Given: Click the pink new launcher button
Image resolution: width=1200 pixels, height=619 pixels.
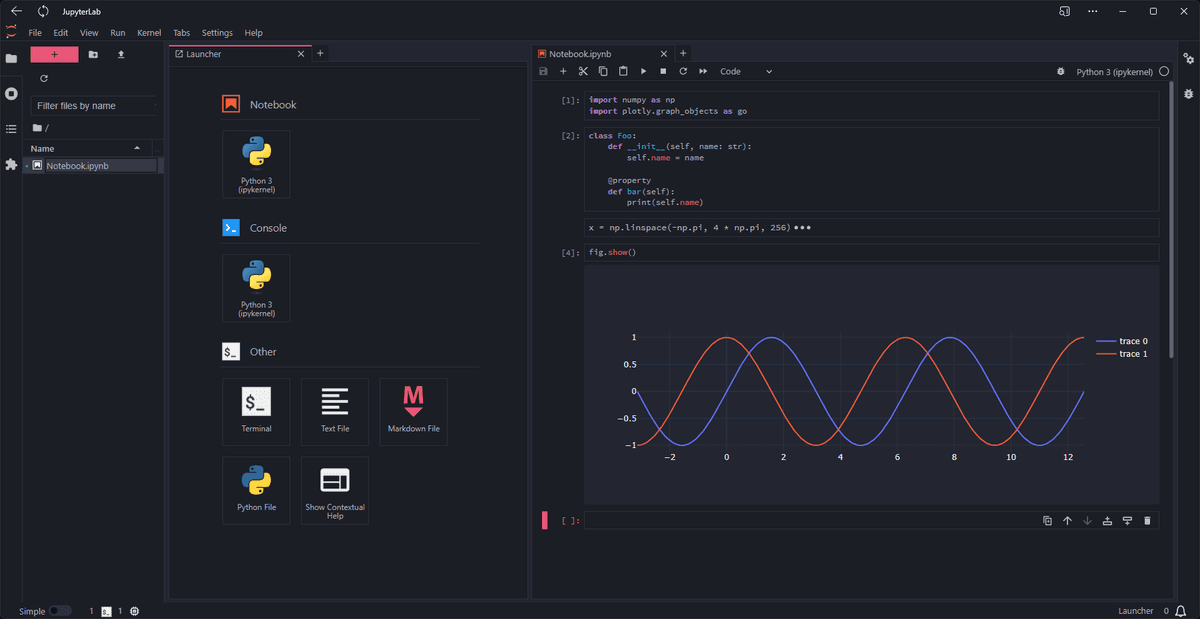Looking at the screenshot, I should coord(54,55).
